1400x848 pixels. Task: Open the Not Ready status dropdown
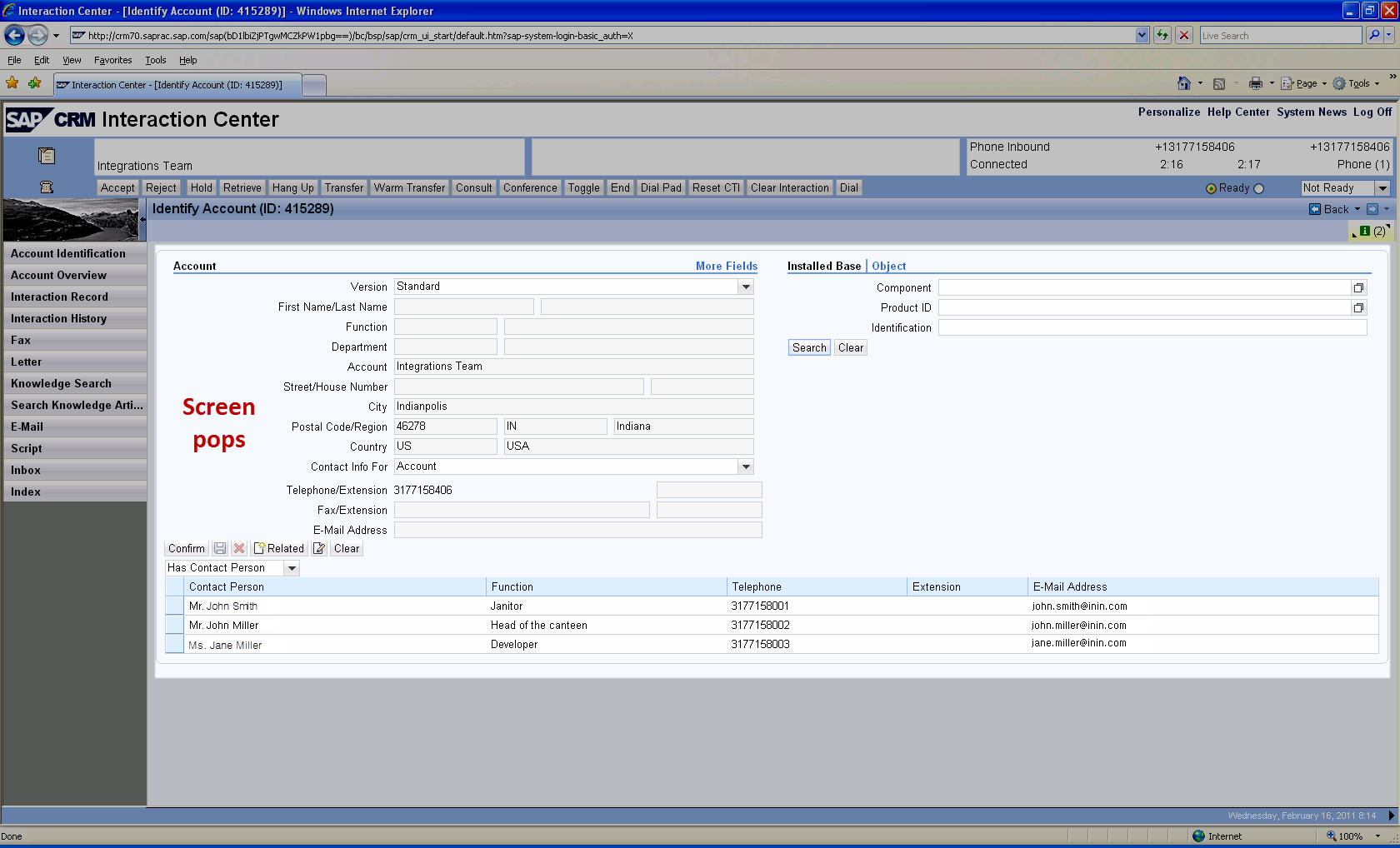1382,188
